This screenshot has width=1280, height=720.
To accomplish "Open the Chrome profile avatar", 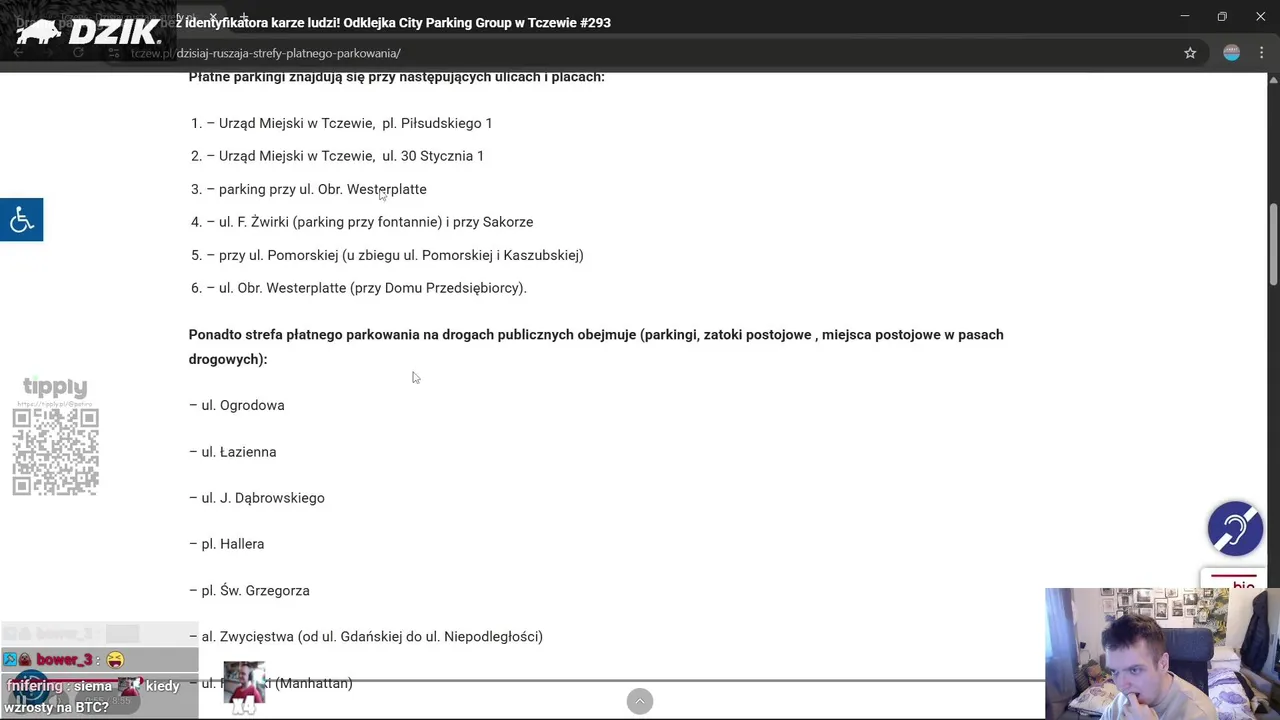I will [x=1231, y=53].
